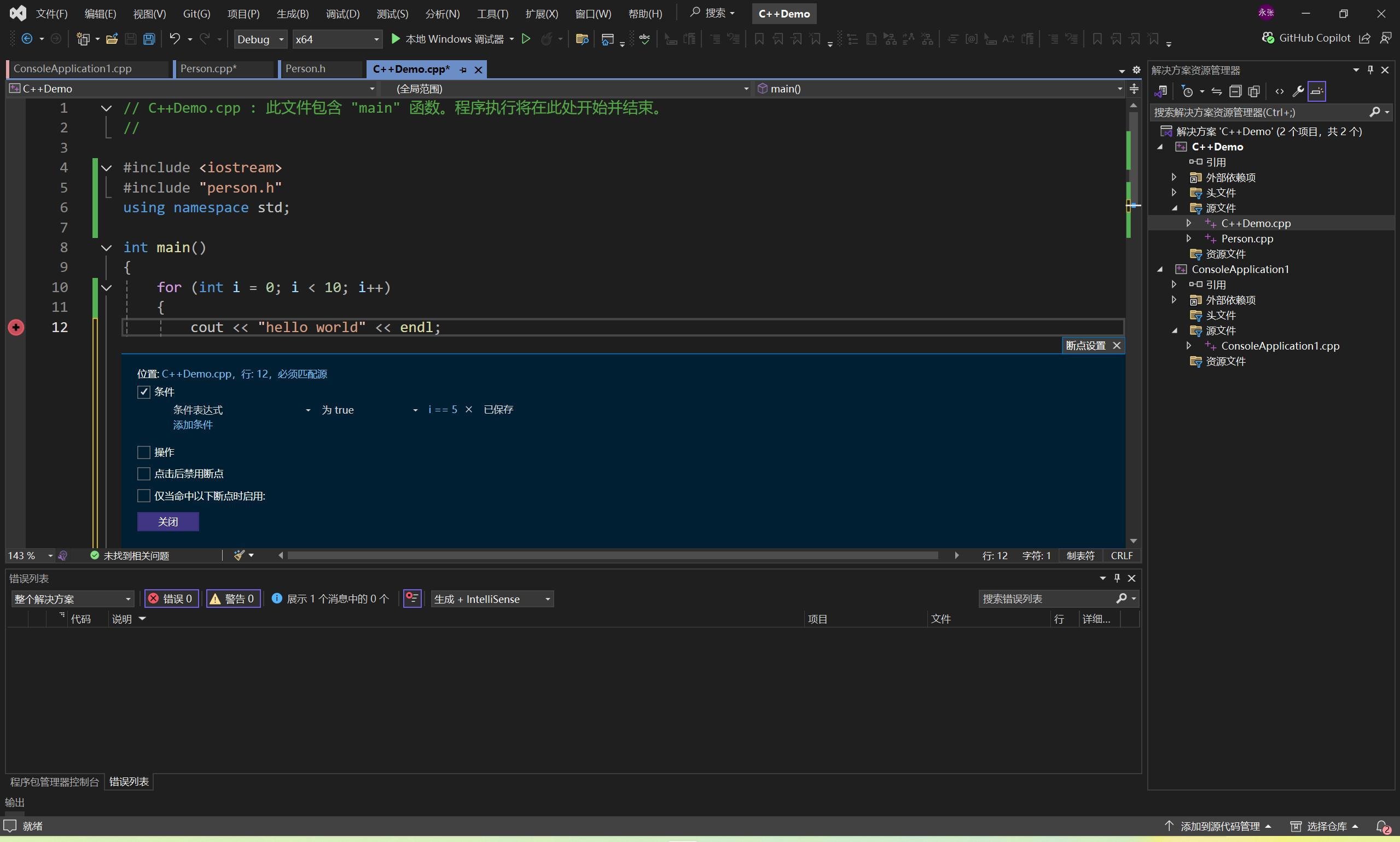This screenshot has width=1400, height=842.
Task: Select Person.cpp in Solution Explorer
Action: (x=1247, y=239)
